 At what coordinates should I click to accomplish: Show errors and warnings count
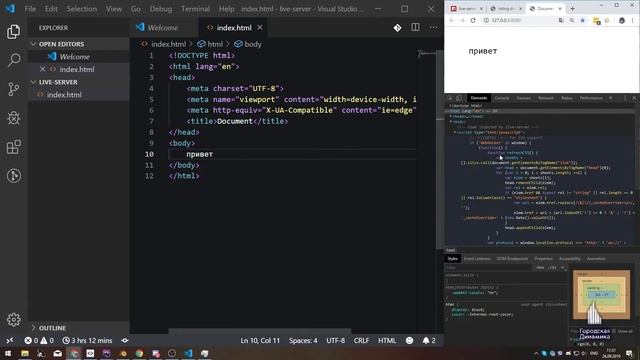[39, 340]
